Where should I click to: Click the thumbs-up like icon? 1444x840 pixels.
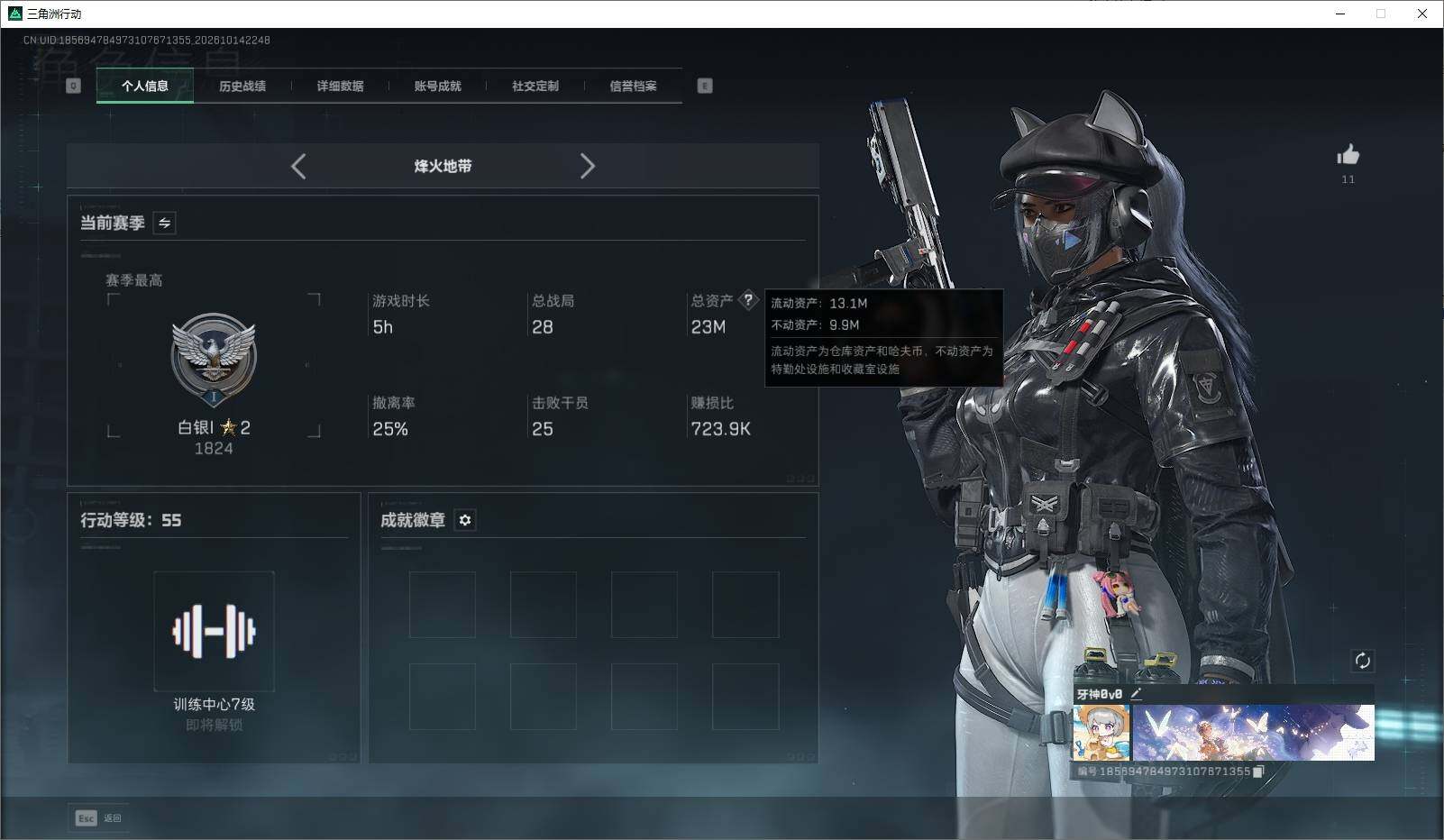(1348, 155)
